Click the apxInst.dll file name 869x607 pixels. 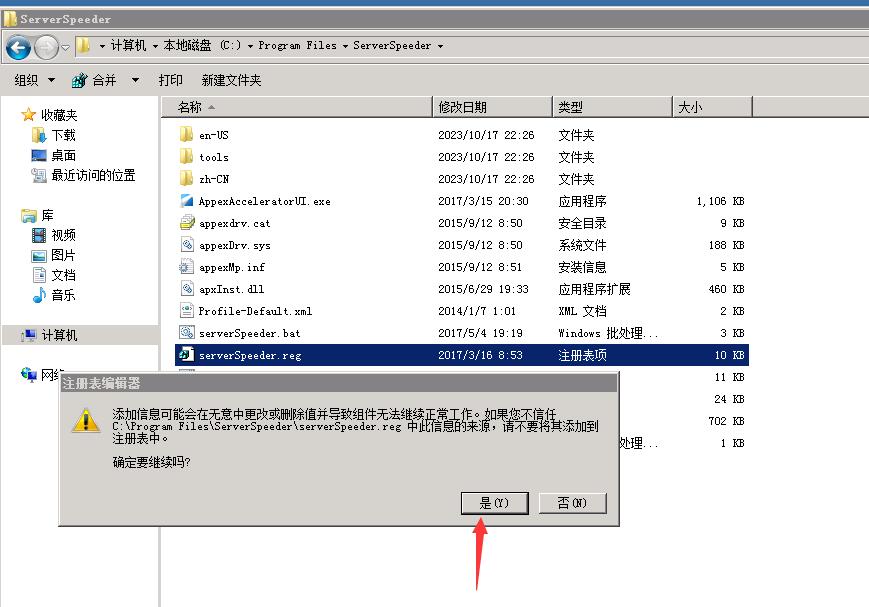pyautogui.click(x=232, y=289)
